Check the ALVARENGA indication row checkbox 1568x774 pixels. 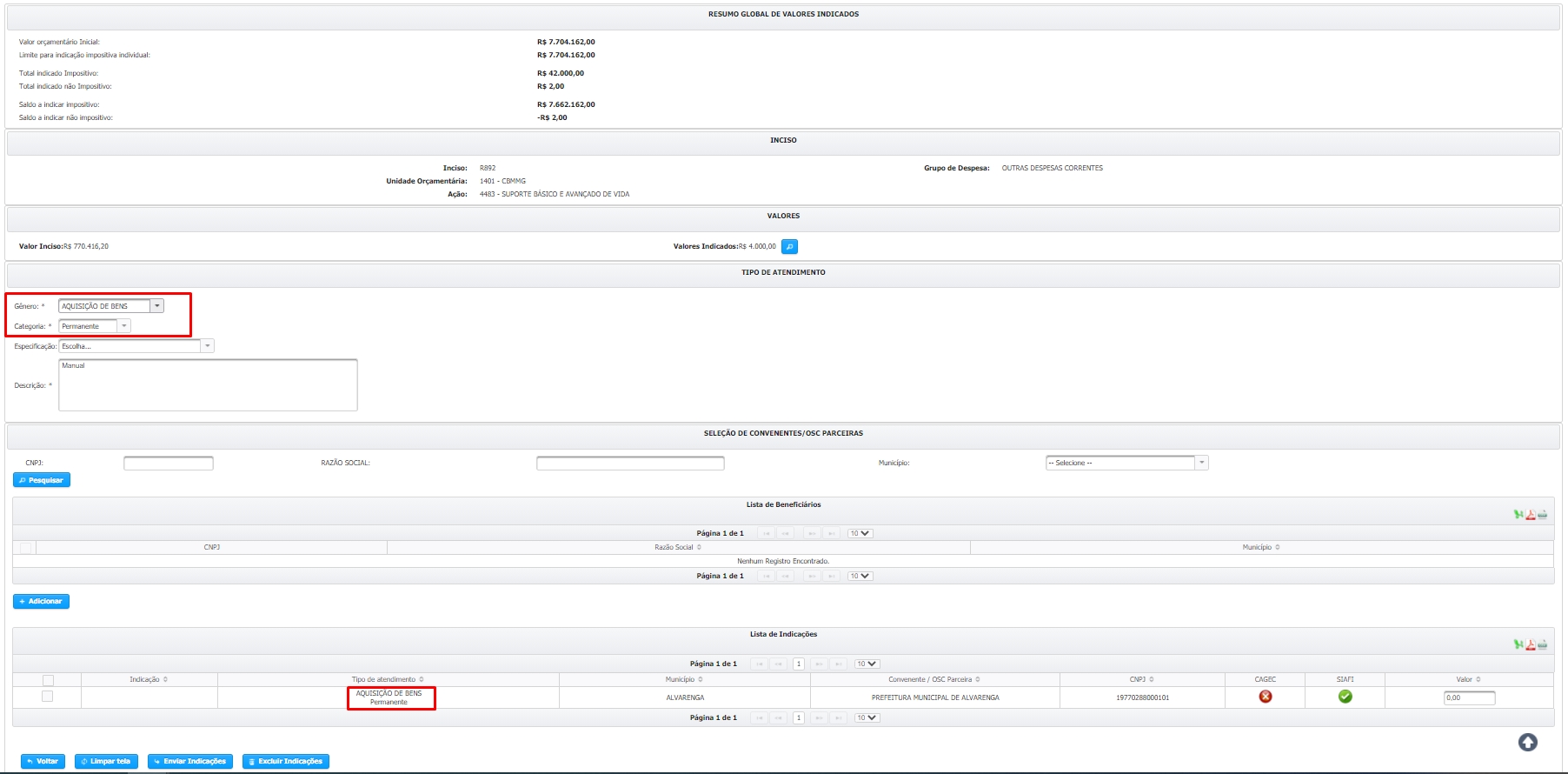(x=48, y=697)
